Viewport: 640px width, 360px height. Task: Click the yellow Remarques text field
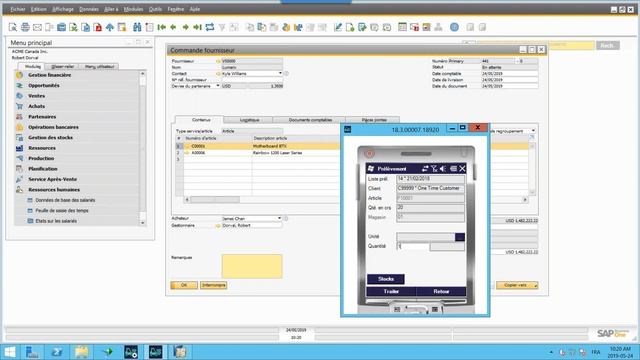(x=252, y=267)
